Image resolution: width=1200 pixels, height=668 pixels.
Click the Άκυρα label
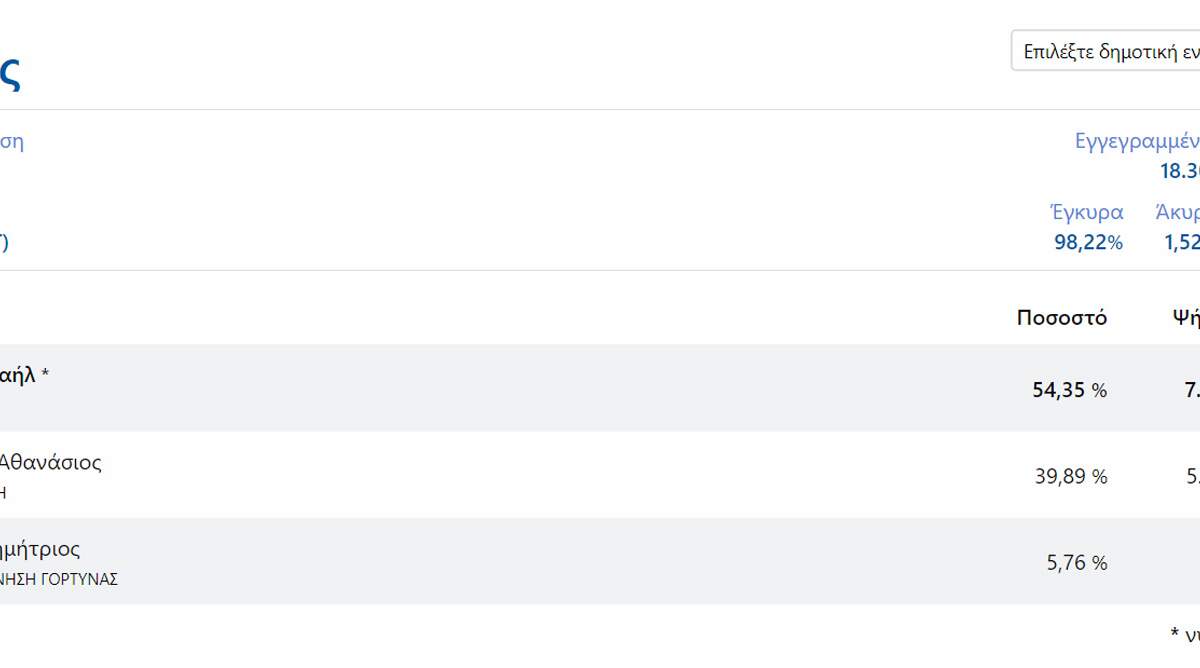[x=1177, y=212]
